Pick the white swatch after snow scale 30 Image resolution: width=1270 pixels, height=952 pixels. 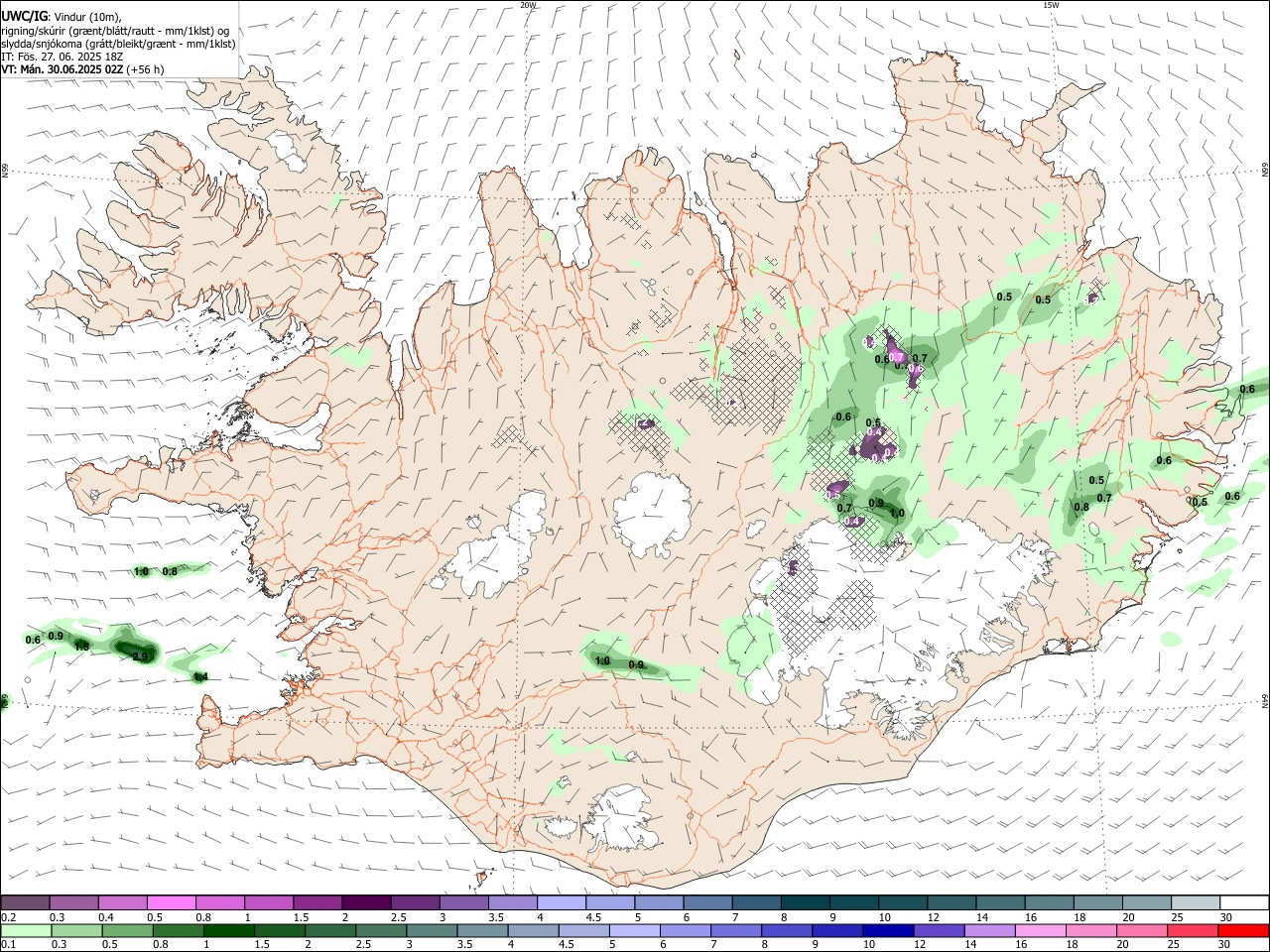[1243, 902]
